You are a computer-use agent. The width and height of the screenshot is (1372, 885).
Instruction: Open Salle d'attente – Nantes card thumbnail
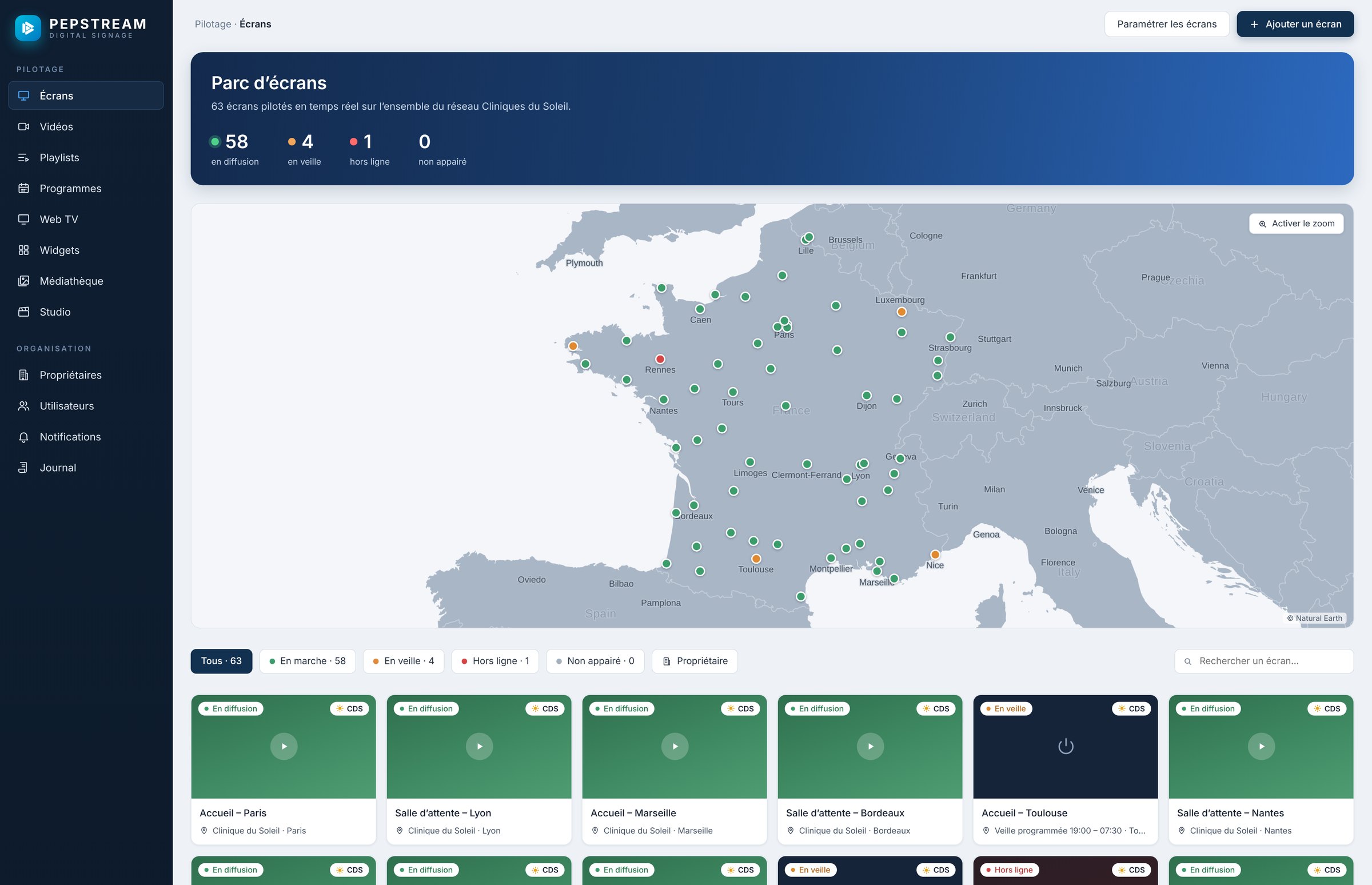(1261, 747)
